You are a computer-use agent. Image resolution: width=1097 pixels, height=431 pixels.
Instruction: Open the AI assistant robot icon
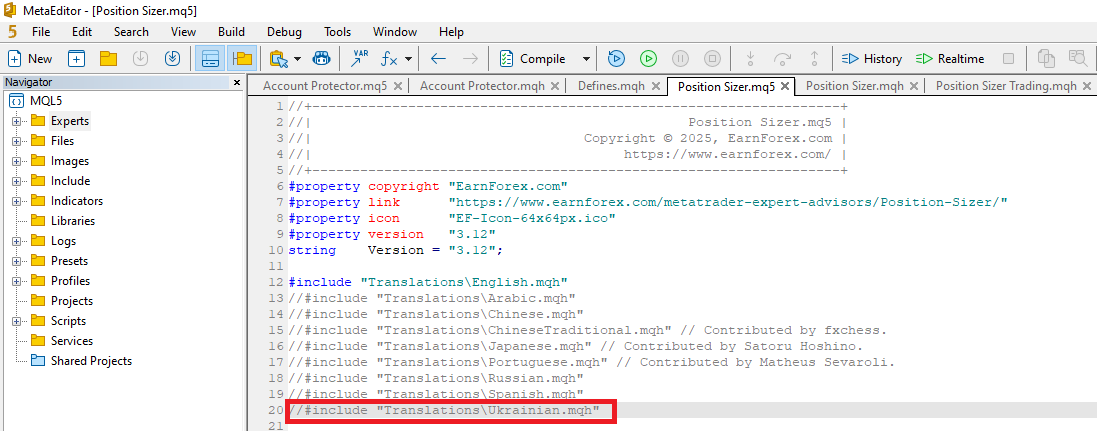[x=322, y=59]
